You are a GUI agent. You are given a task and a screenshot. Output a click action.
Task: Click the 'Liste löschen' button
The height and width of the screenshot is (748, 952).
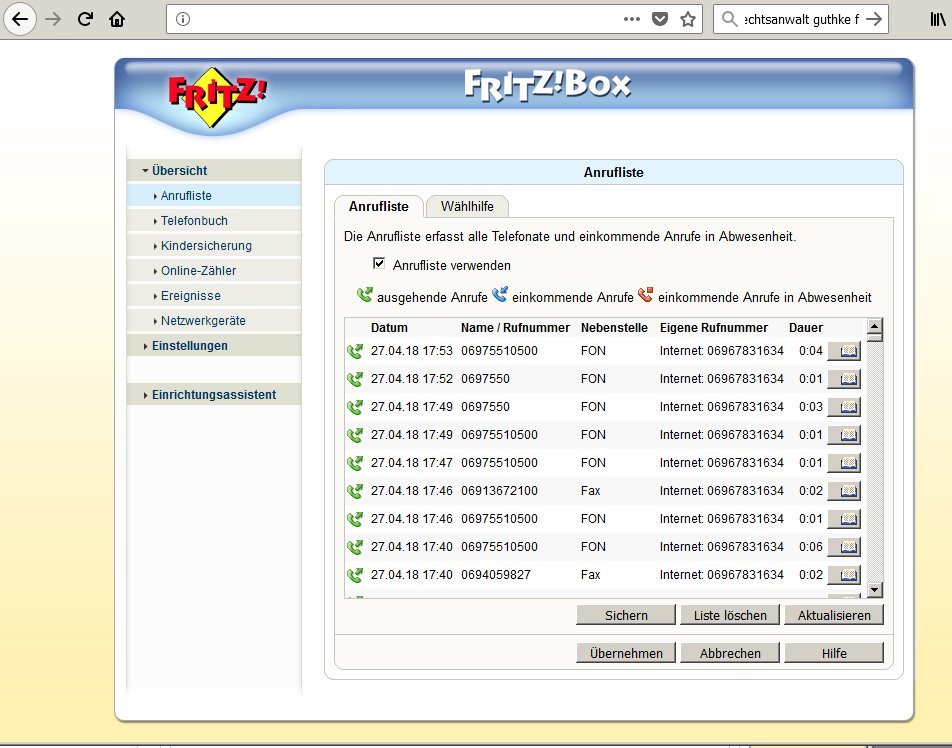[730, 615]
